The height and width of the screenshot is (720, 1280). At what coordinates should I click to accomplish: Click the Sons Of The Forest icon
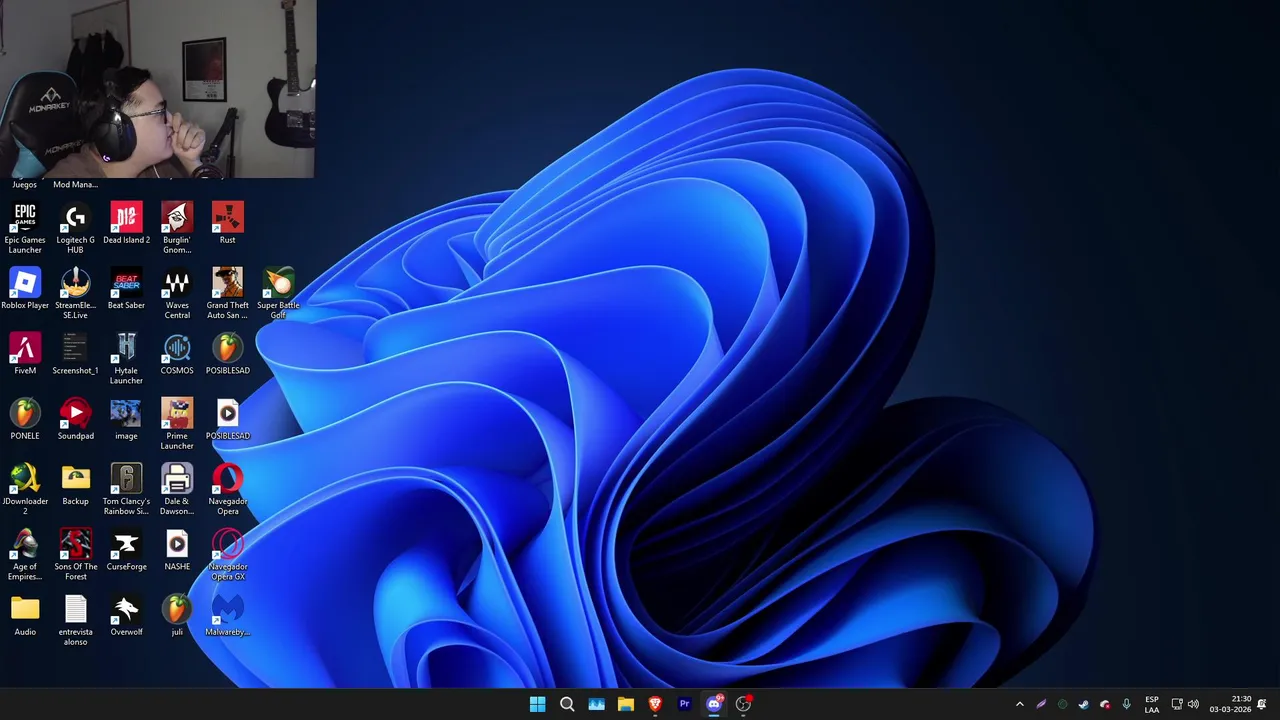click(x=75, y=554)
